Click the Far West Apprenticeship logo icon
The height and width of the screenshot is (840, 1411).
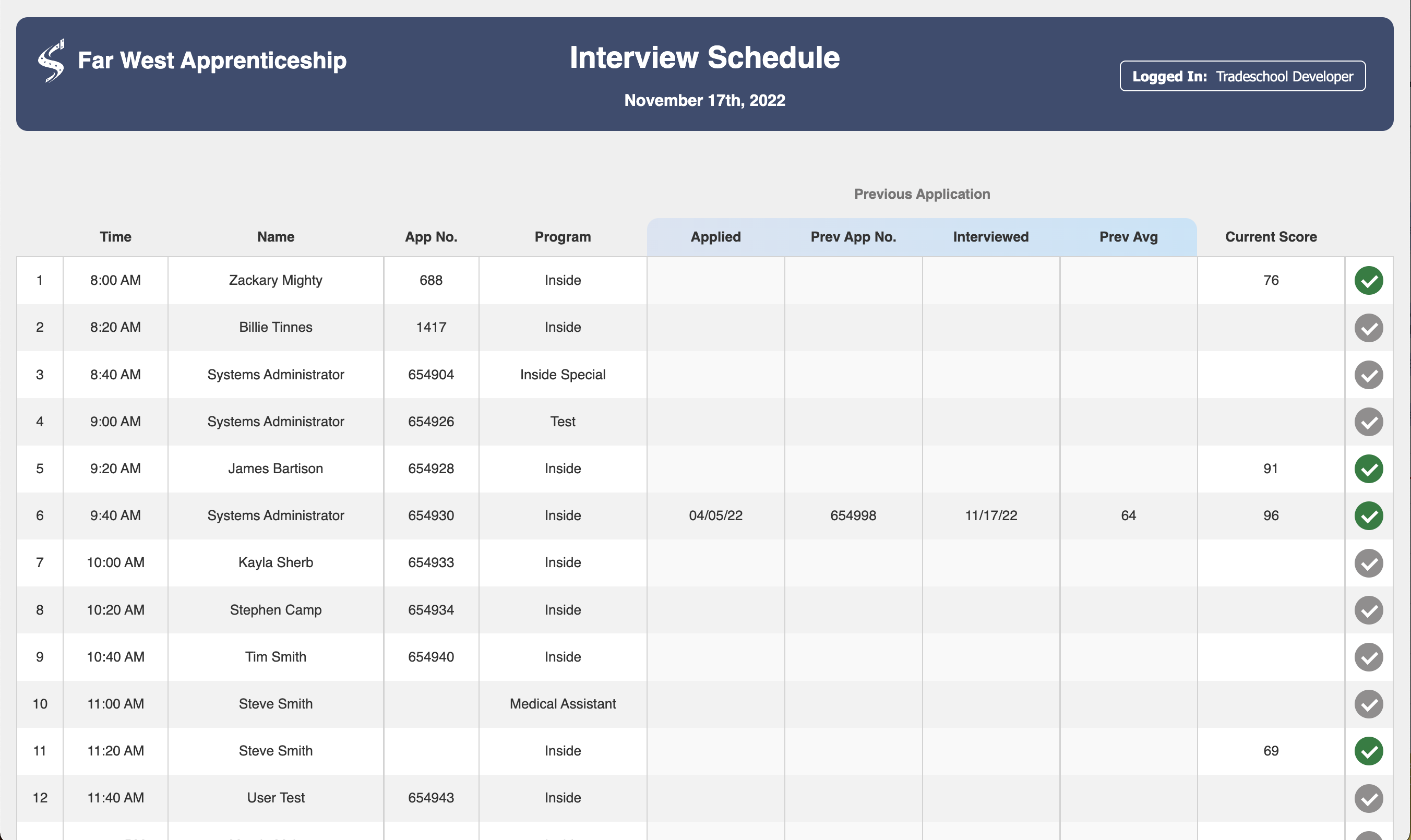pyautogui.click(x=51, y=61)
